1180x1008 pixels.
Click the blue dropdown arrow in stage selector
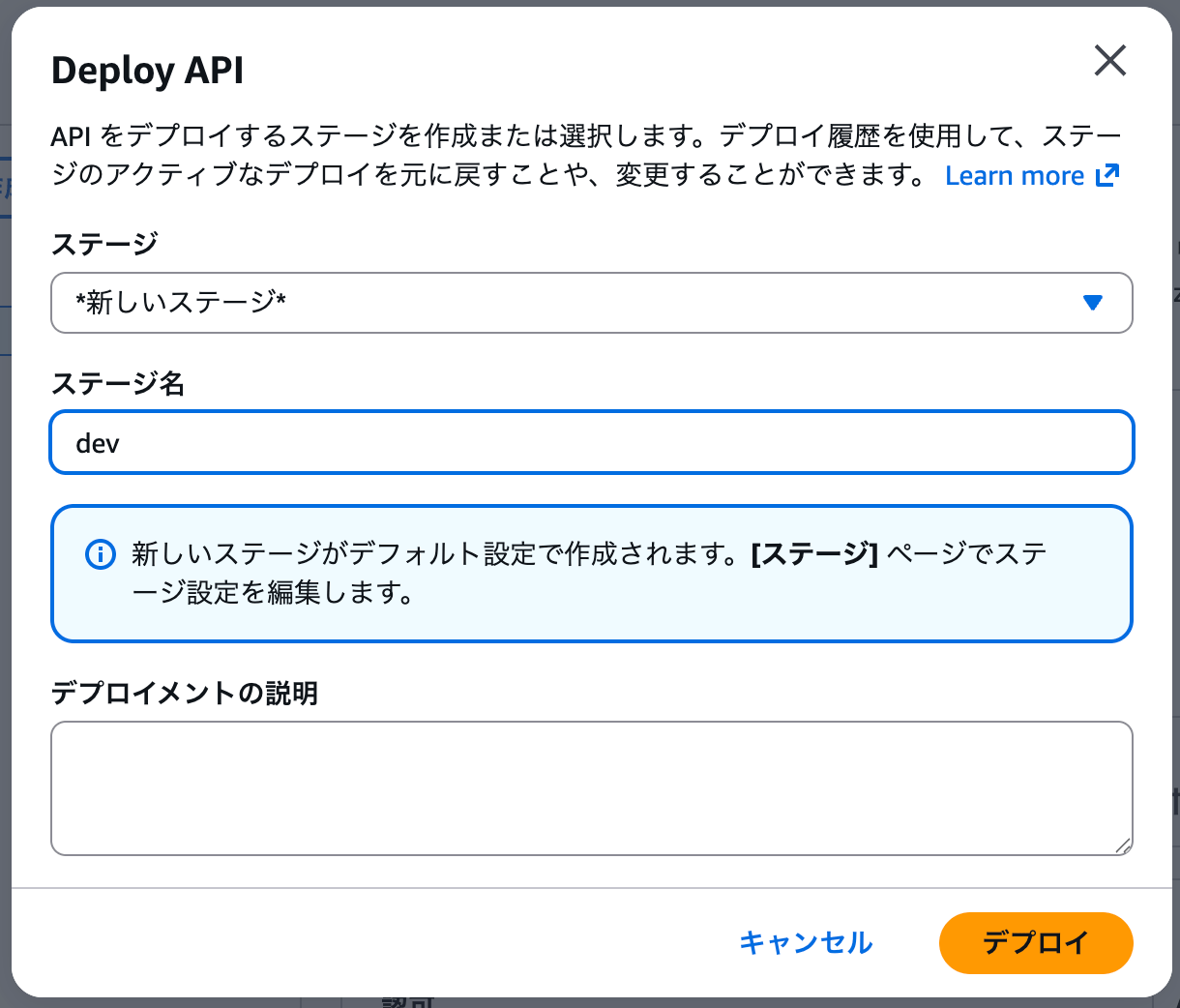pyautogui.click(x=1093, y=303)
